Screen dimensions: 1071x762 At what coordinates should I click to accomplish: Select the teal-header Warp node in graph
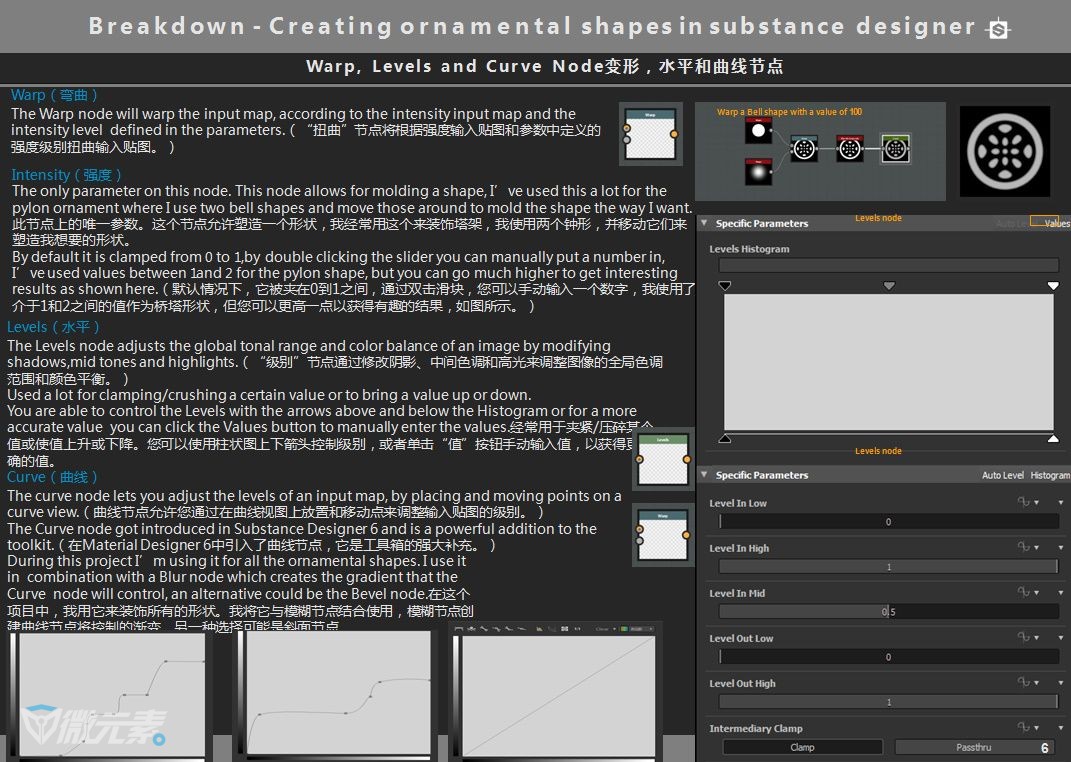[804, 147]
